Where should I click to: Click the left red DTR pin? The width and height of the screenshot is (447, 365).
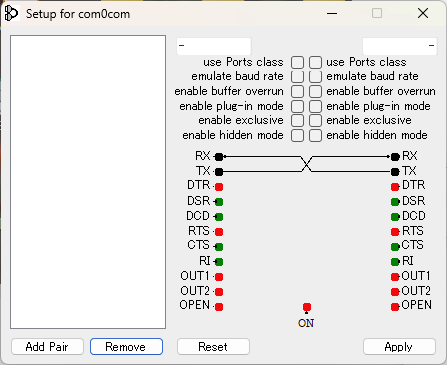click(219, 187)
